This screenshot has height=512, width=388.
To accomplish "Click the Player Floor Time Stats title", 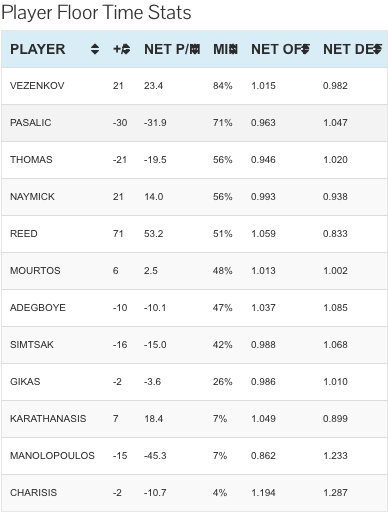I will click(96, 13).
